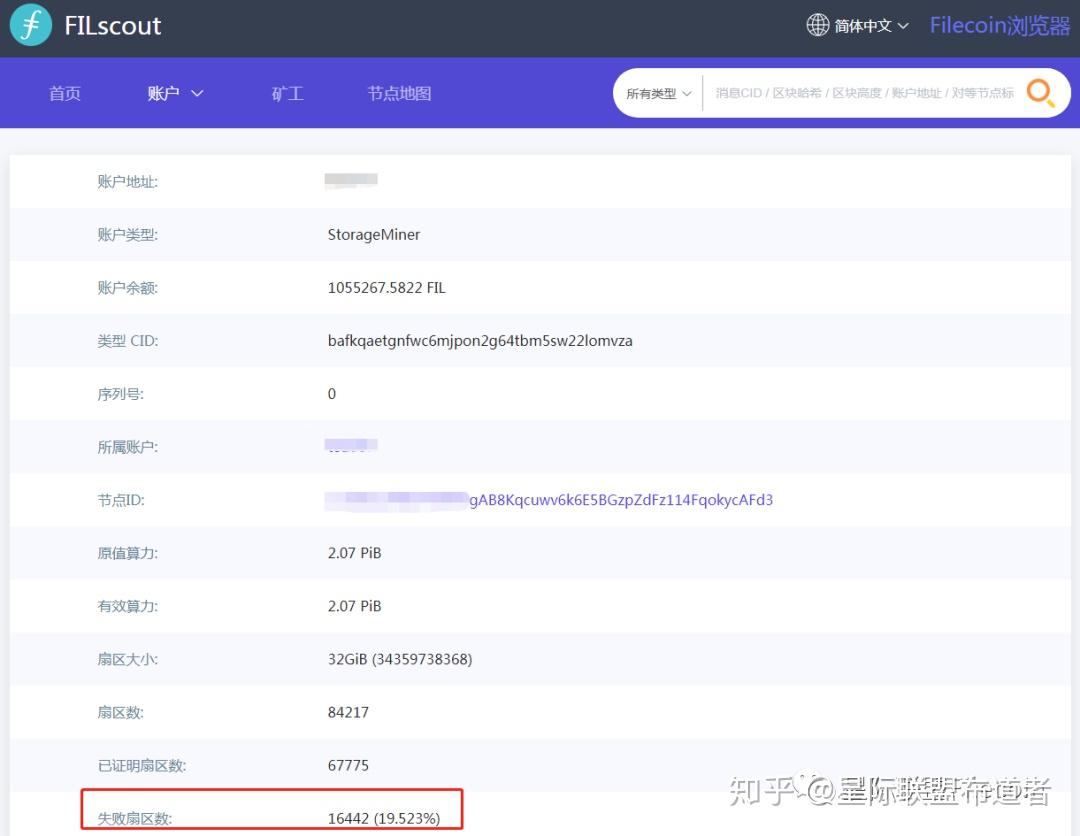This screenshot has width=1080, height=836.
Task: Click the 已证明扇区数 label
Action: coord(142,765)
